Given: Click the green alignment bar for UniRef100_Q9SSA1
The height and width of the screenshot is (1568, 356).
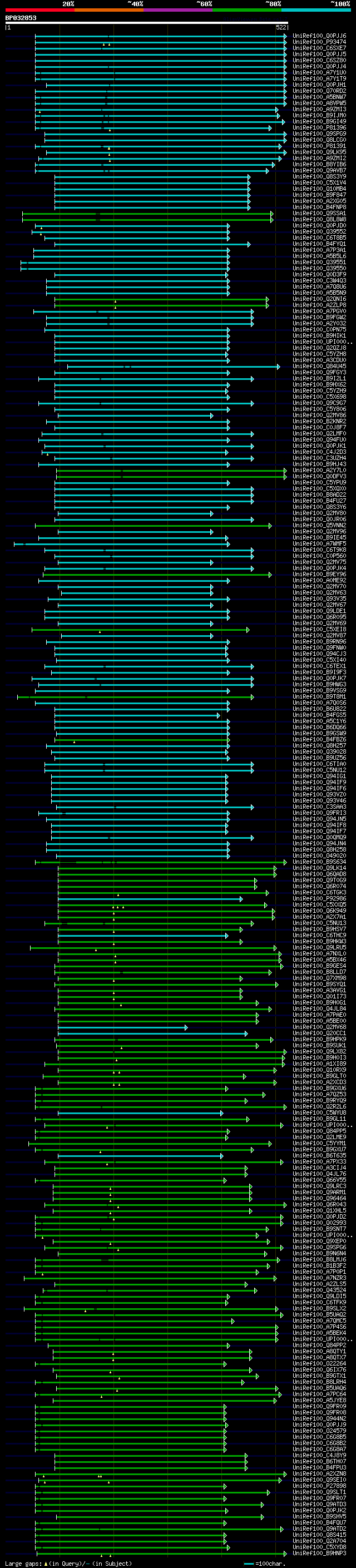Looking at the screenshot, I should [147, 214].
